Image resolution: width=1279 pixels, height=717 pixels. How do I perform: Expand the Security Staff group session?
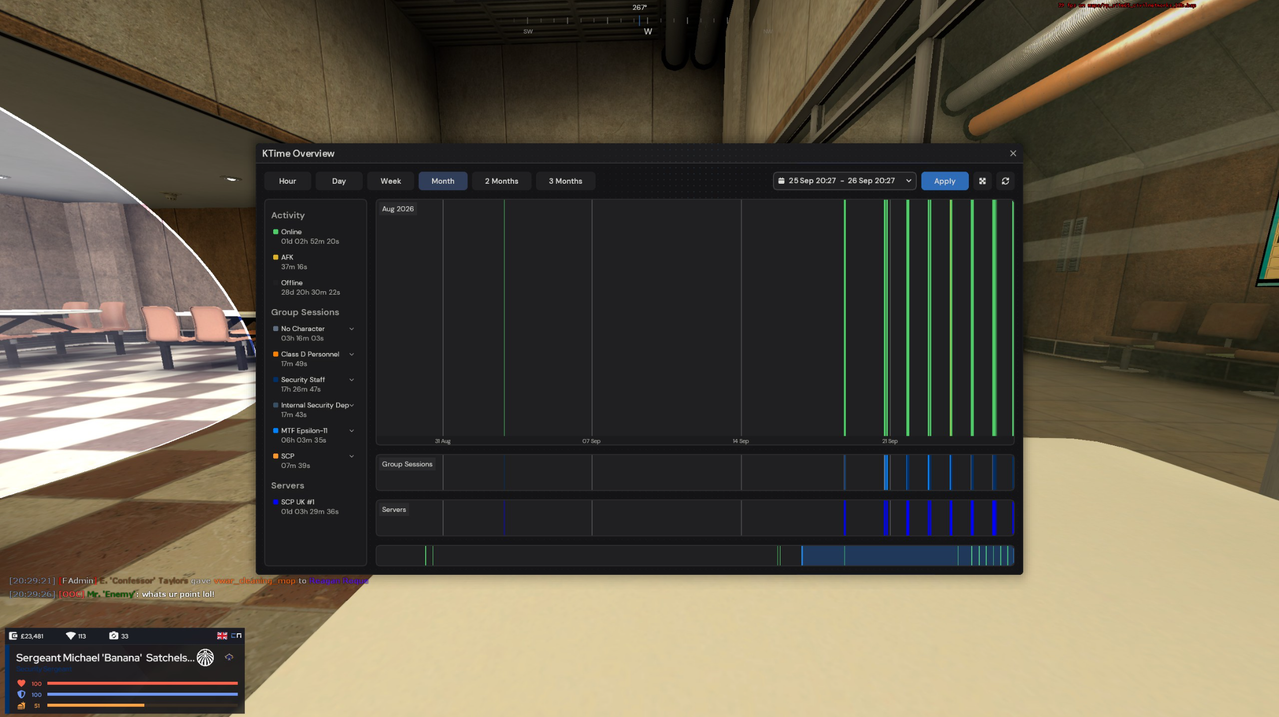[x=351, y=380]
